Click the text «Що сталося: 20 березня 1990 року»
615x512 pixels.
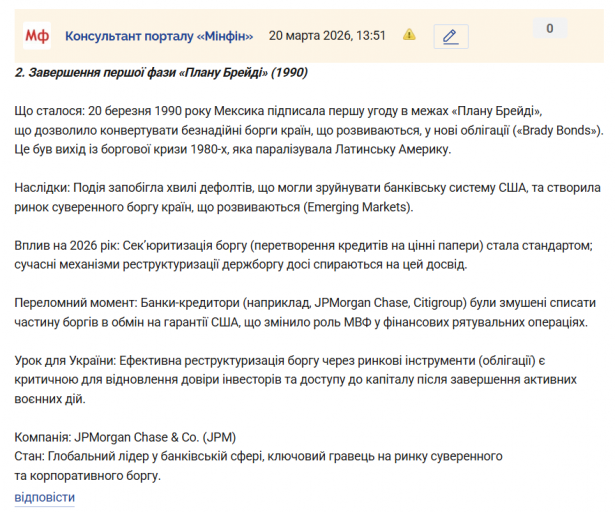click(113, 111)
